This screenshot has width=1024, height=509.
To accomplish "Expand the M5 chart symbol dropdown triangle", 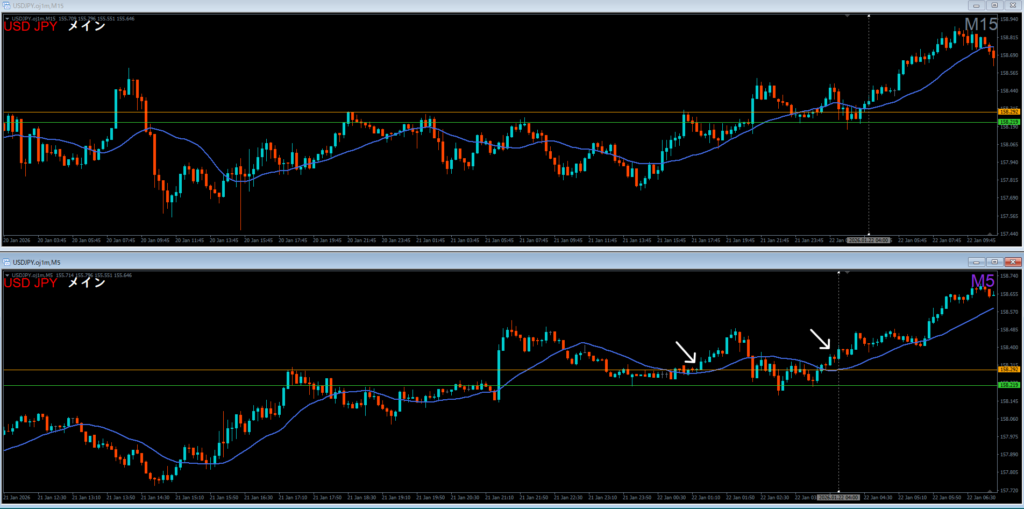I will (x=7, y=274).
